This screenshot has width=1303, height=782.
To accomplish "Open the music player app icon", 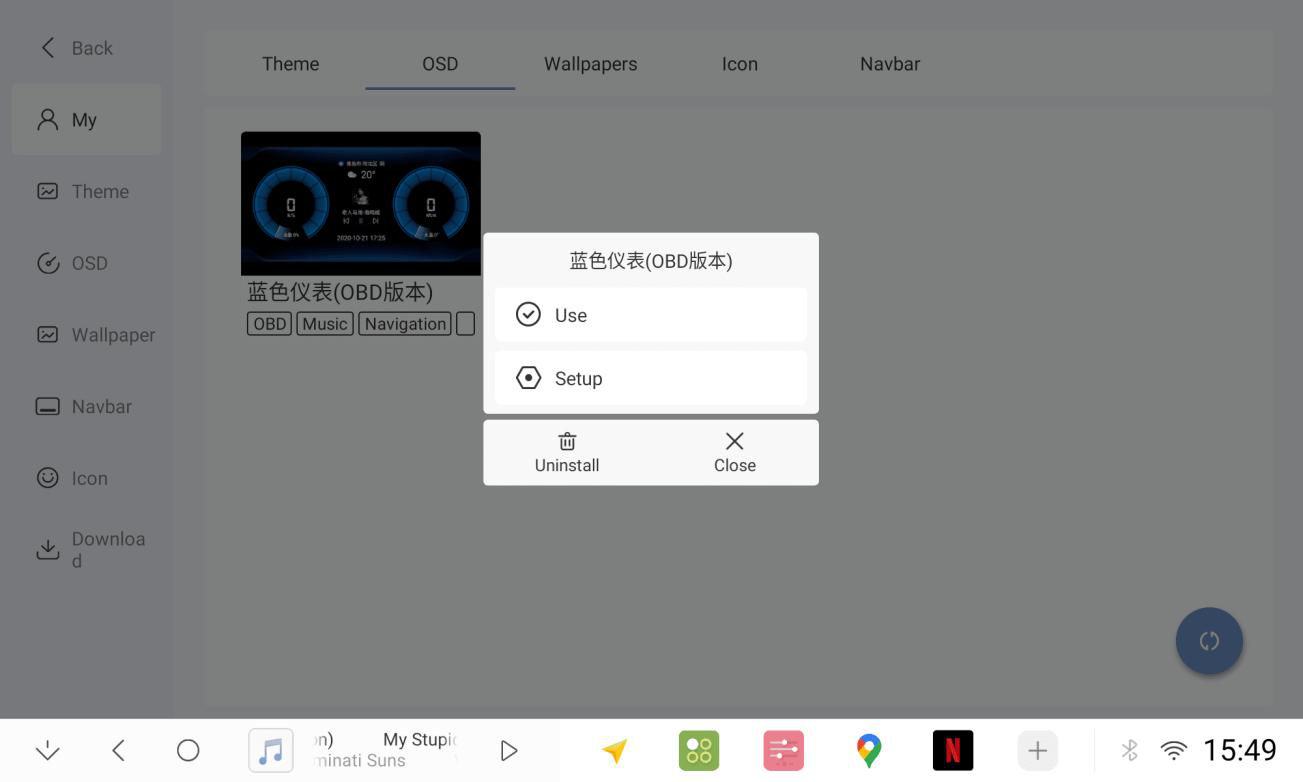I will [x=271, y=750].
